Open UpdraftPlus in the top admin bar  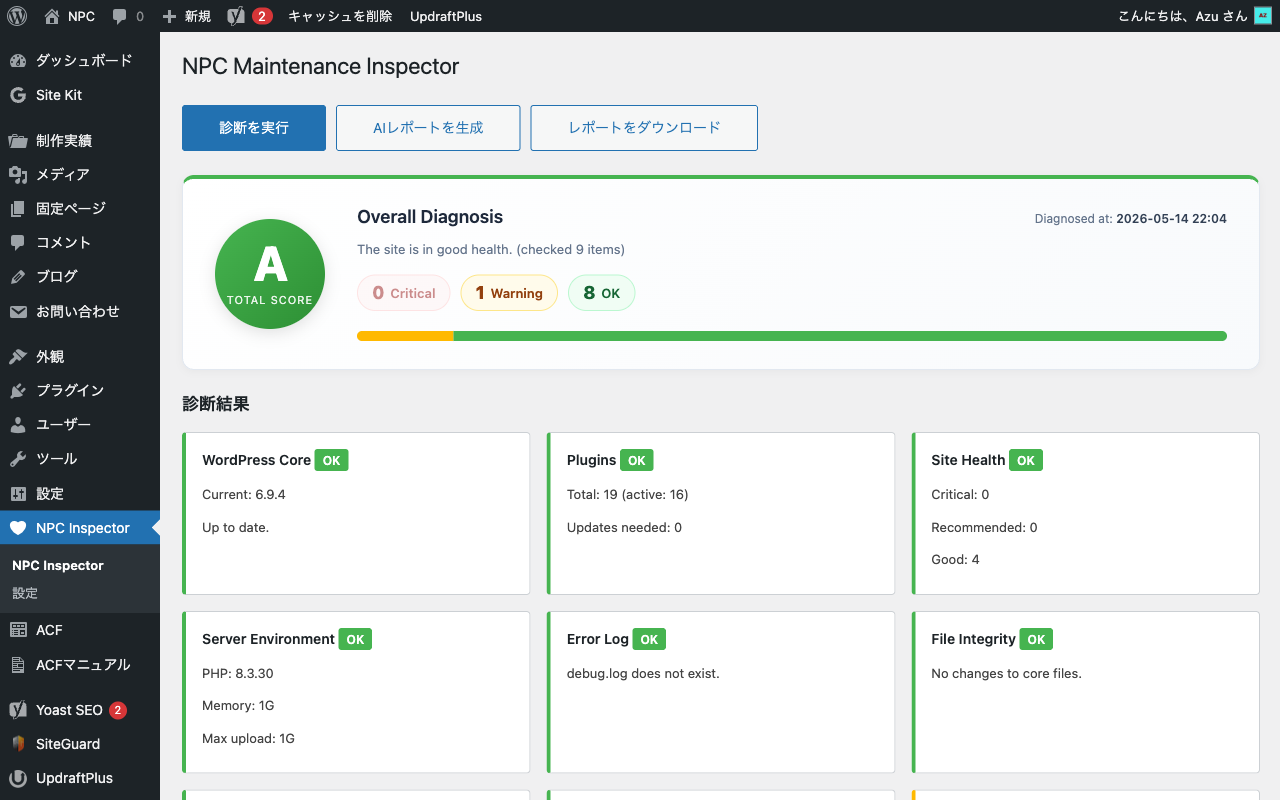click(x=446, y=16)
